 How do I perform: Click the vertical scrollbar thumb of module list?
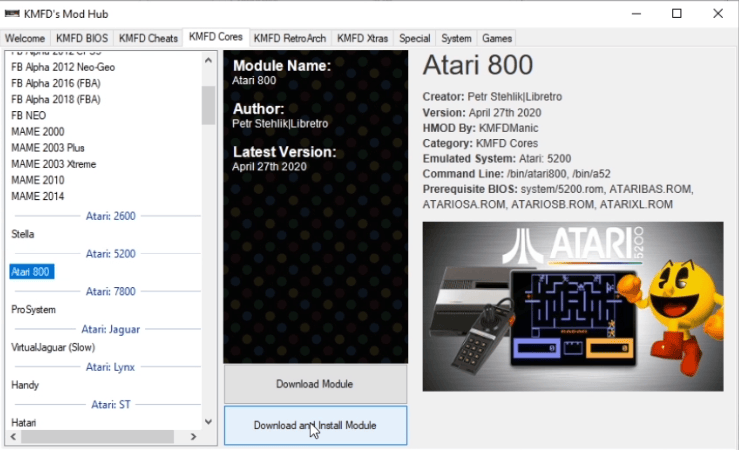(x=208, y=105)
